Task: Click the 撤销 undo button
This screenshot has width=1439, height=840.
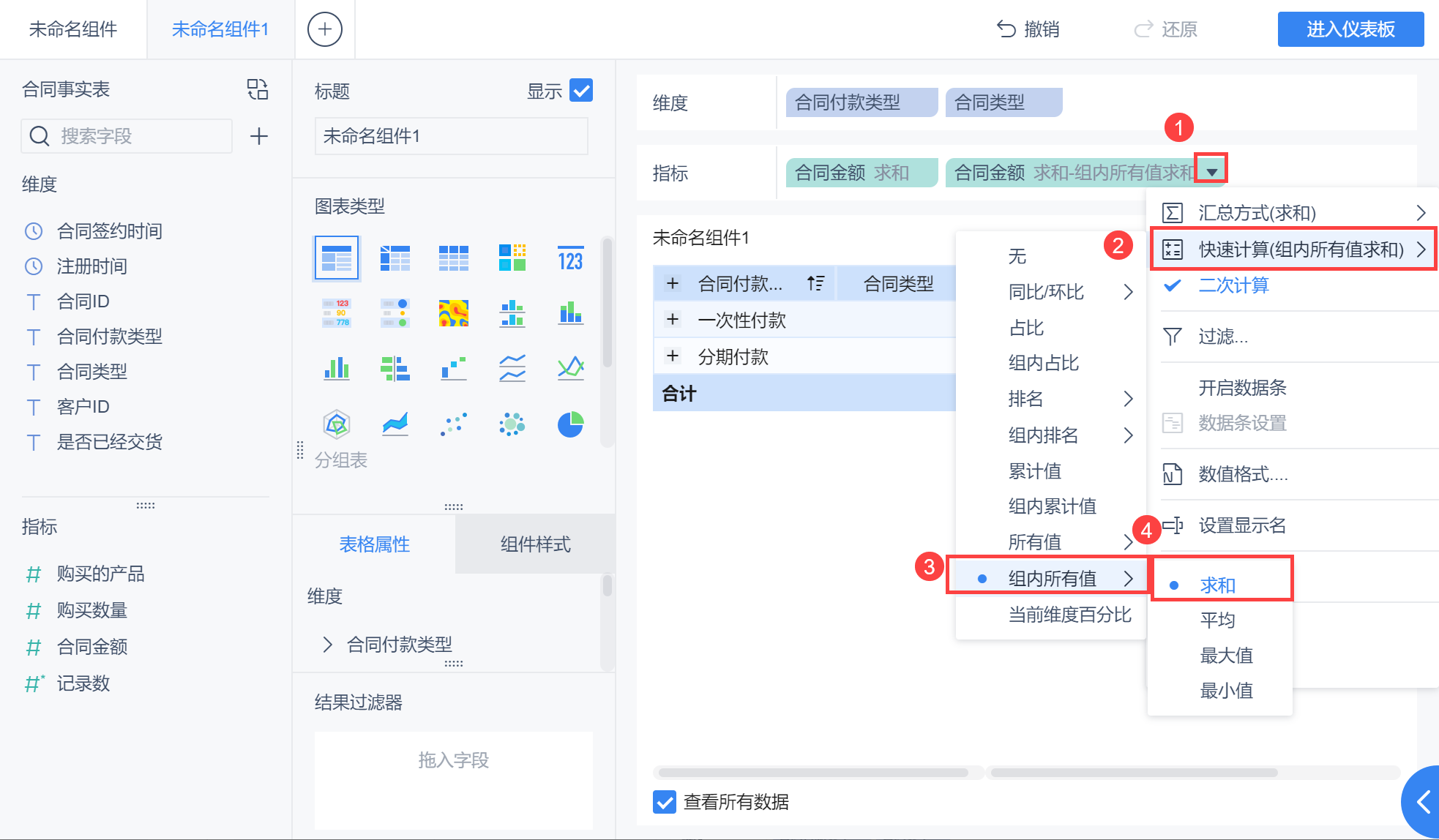Action: coord(1028,29)
